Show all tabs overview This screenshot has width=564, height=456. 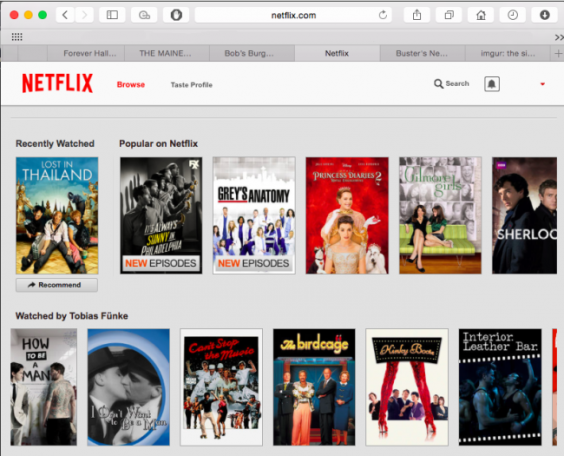449,15
